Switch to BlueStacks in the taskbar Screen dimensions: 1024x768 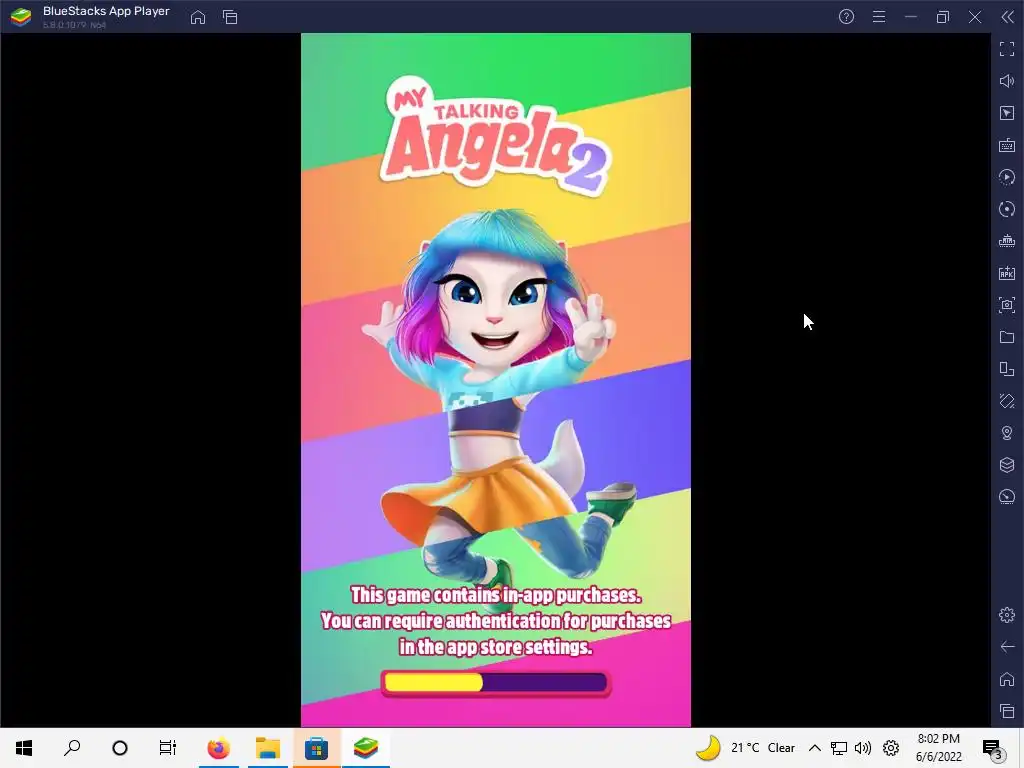coord(366,748)
